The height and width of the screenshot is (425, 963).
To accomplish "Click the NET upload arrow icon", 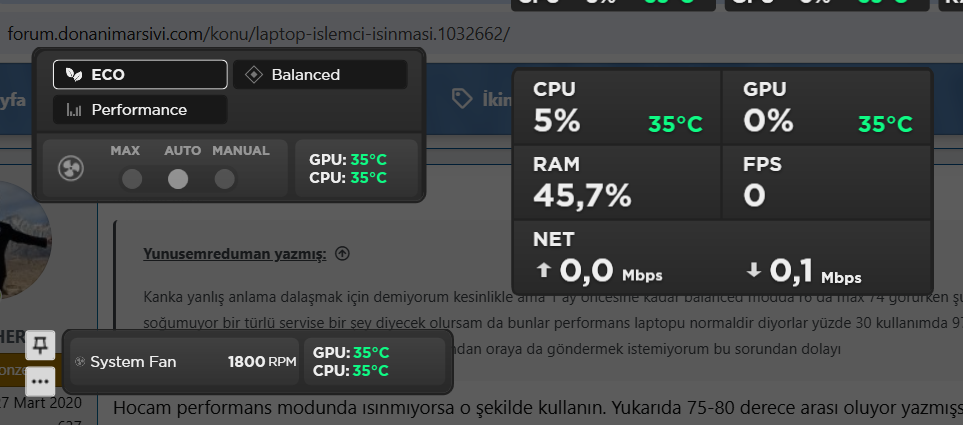I will pos(544,269).
